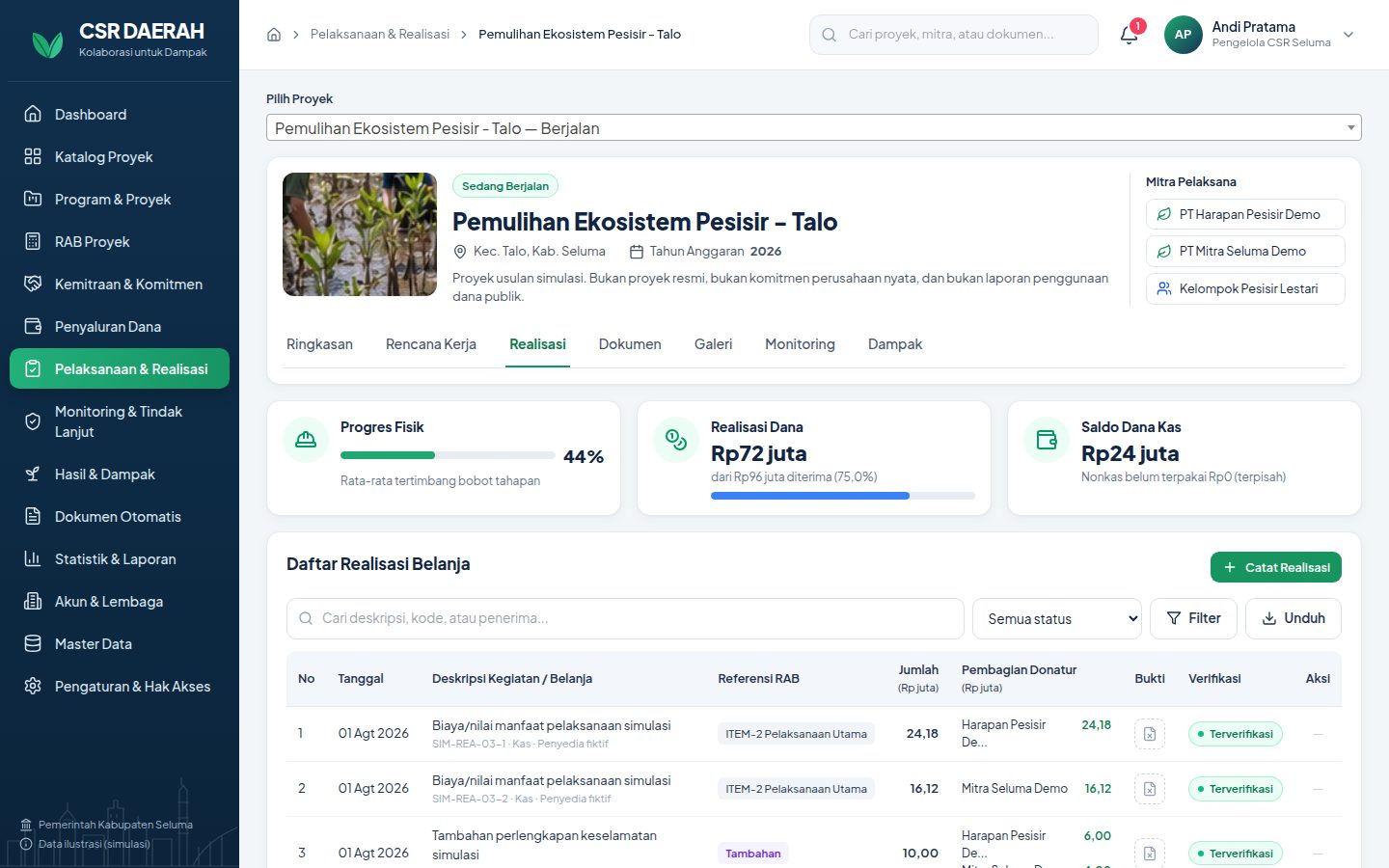Go to home via breadcrumb house icon
1389x868 pixels.
(274, 35)
